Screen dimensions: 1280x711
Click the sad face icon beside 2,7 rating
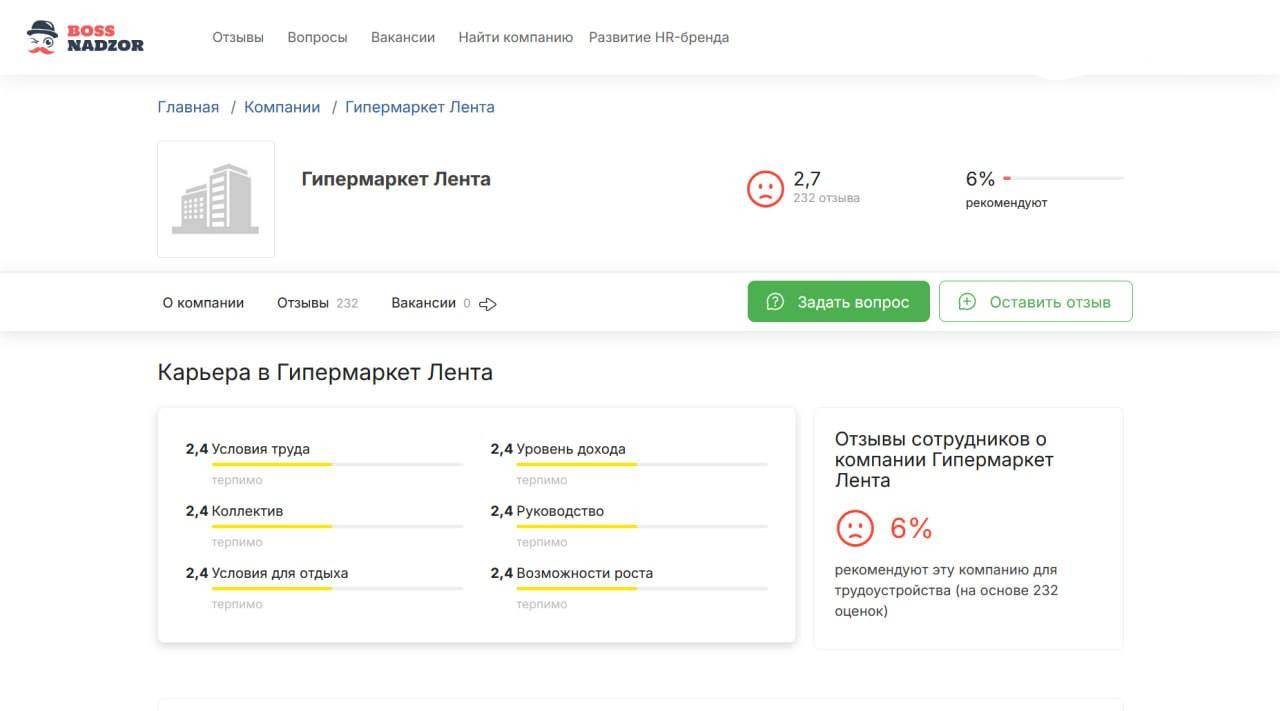765,189
